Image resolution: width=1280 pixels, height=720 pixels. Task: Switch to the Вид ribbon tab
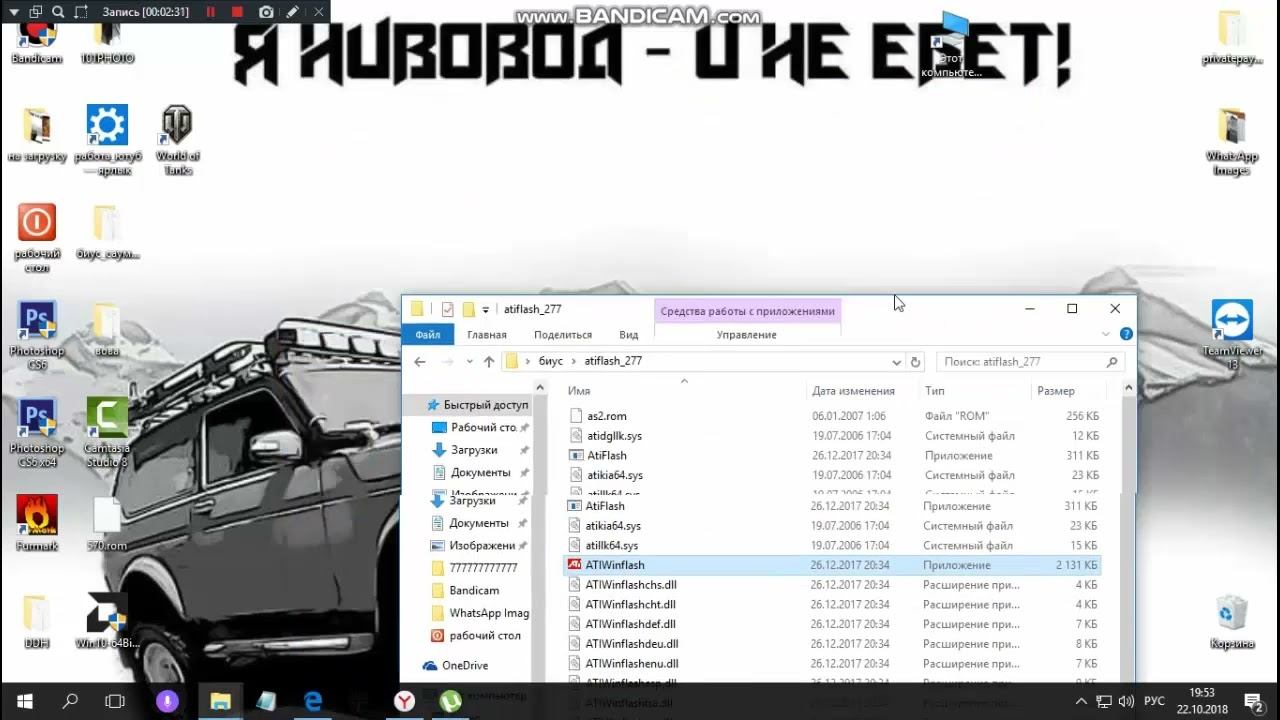[628, 335]
